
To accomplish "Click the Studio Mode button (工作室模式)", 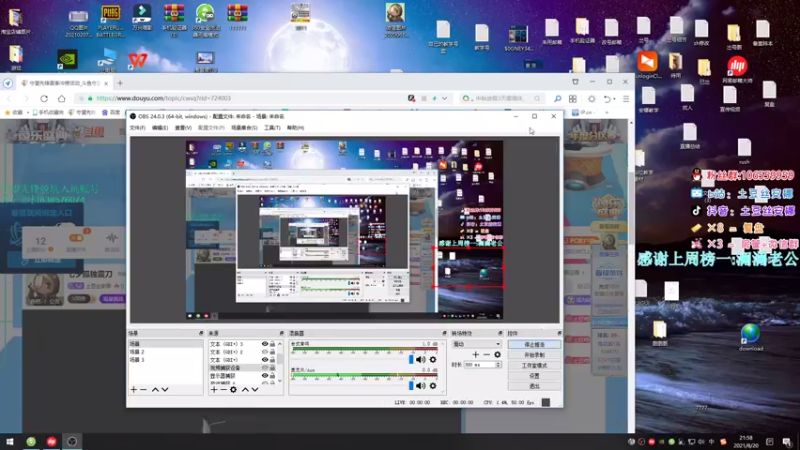I will [534, 366].
